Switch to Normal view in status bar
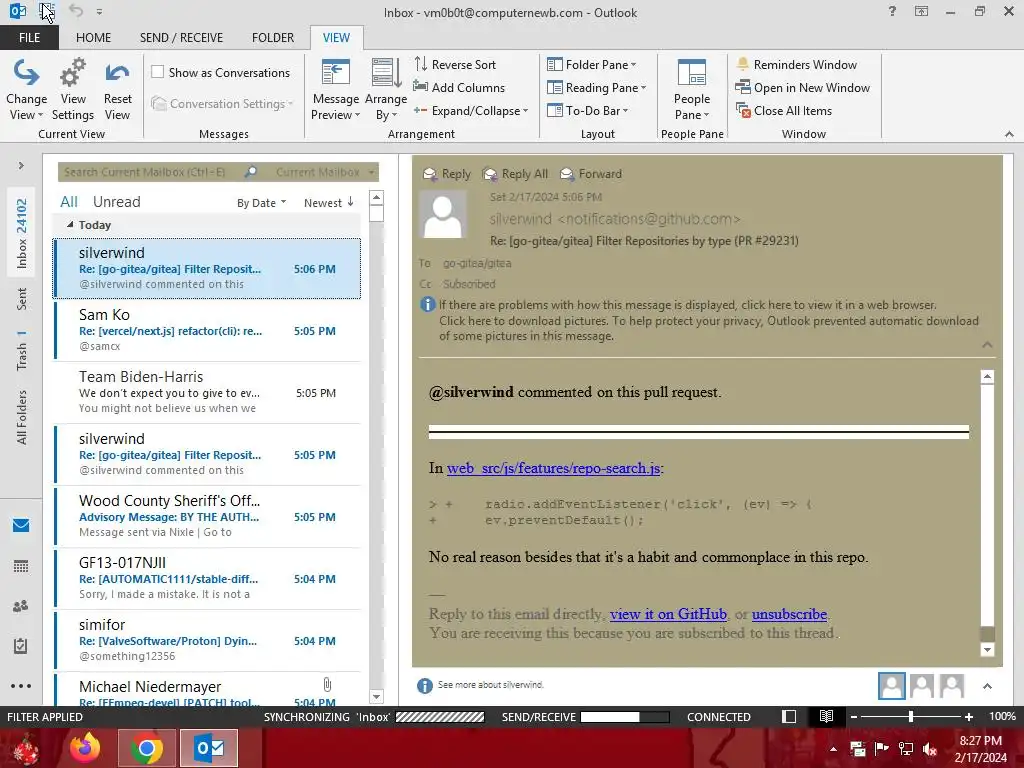Screen dimensions: 1024x768 [x=789, y=716]
